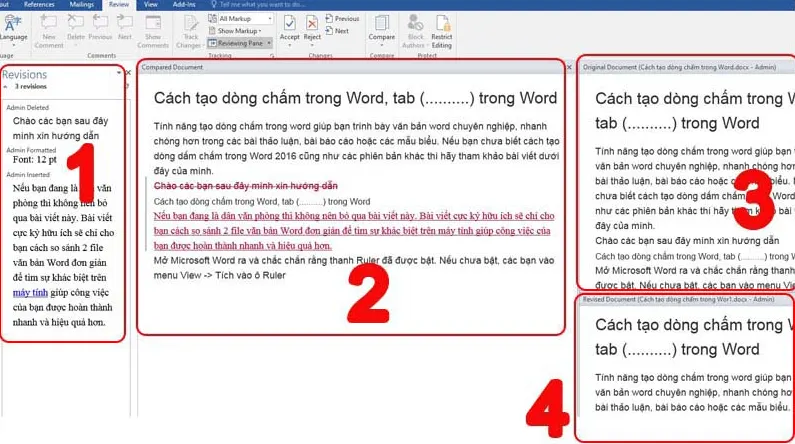Close the Compared Document pane

tap(569, 67)
